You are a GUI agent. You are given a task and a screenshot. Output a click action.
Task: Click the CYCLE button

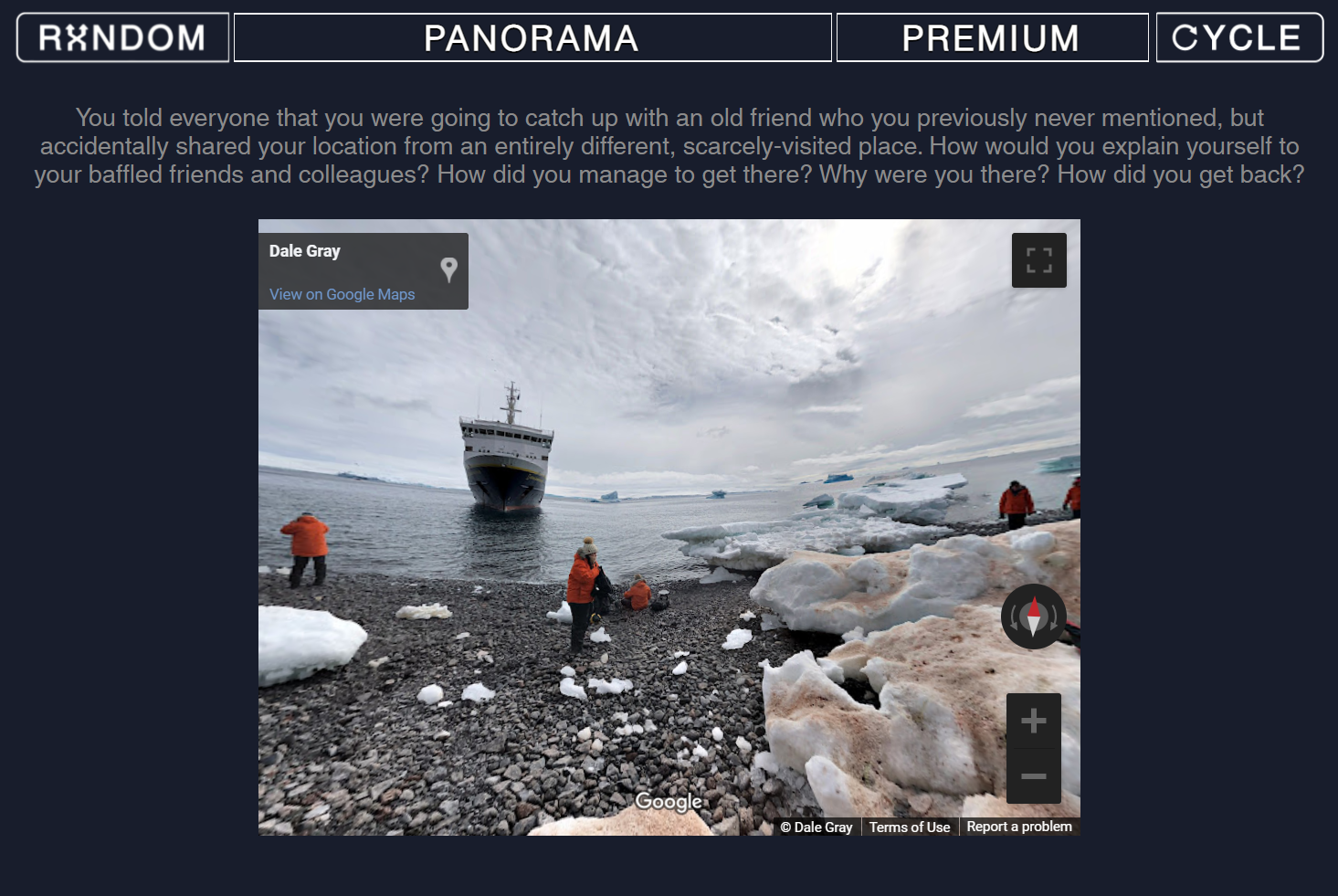(x=1239, y=37)
